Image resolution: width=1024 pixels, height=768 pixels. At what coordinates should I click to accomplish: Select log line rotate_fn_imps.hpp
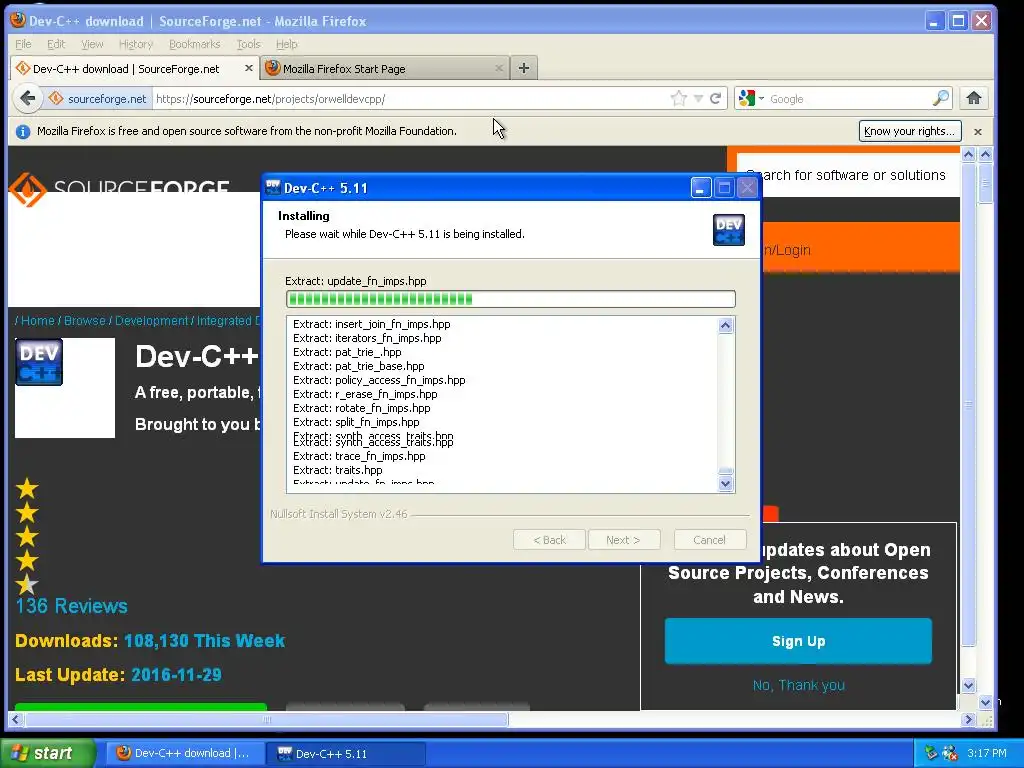click(362, 408)
